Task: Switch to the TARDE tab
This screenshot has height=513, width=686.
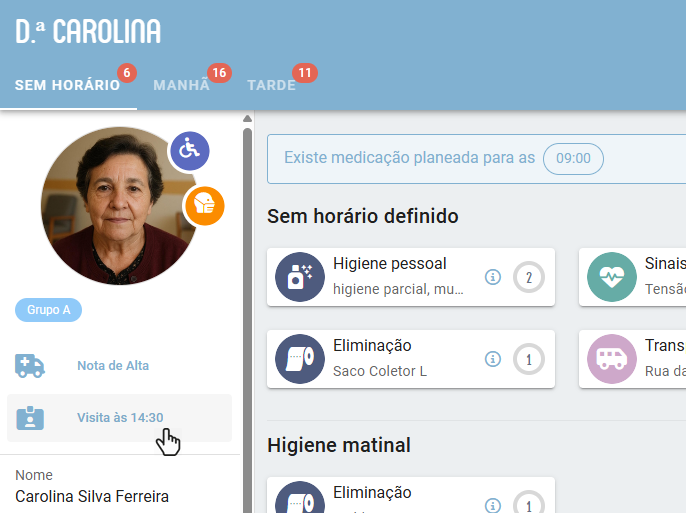Action: pos(272,85)
